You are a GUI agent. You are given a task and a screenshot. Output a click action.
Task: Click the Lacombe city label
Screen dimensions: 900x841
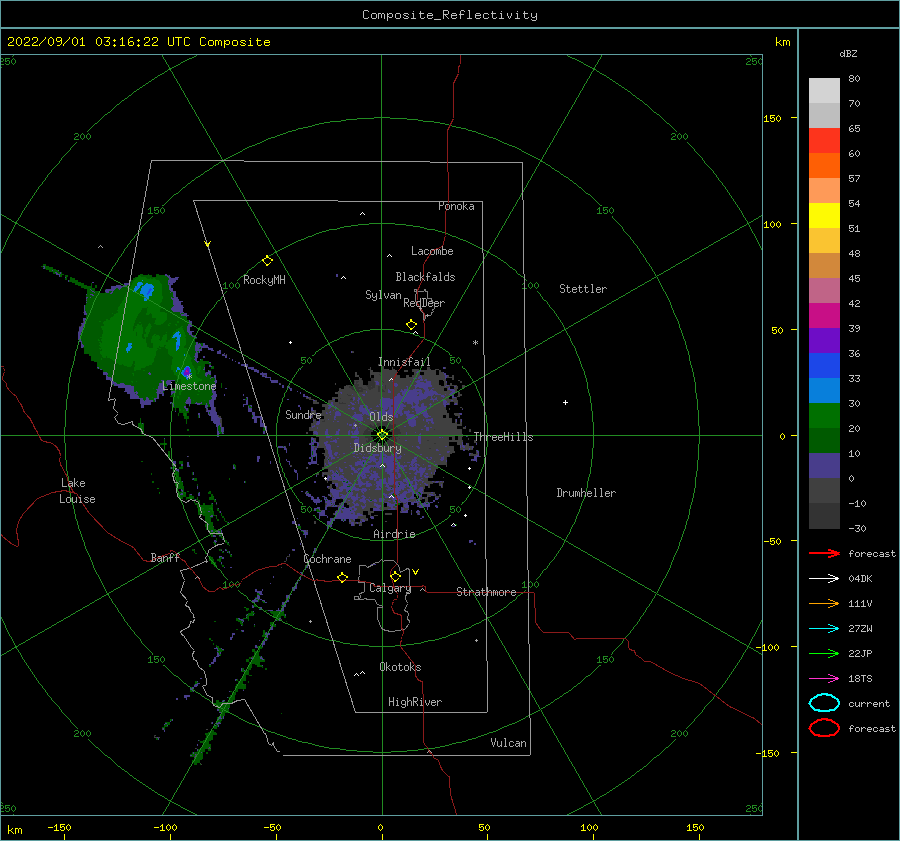[432, 251]
